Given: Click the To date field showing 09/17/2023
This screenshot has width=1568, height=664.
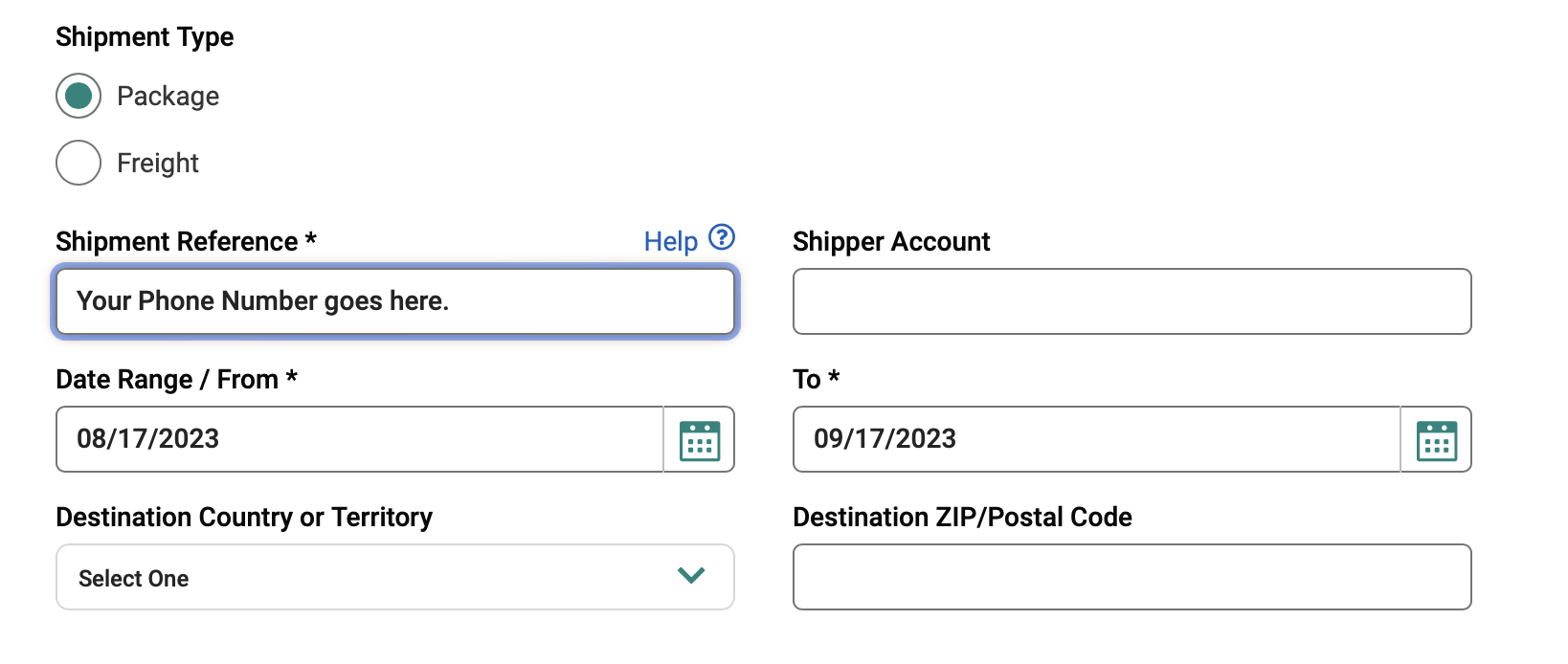Looking at the screenshot, I should coord(1096,439).
